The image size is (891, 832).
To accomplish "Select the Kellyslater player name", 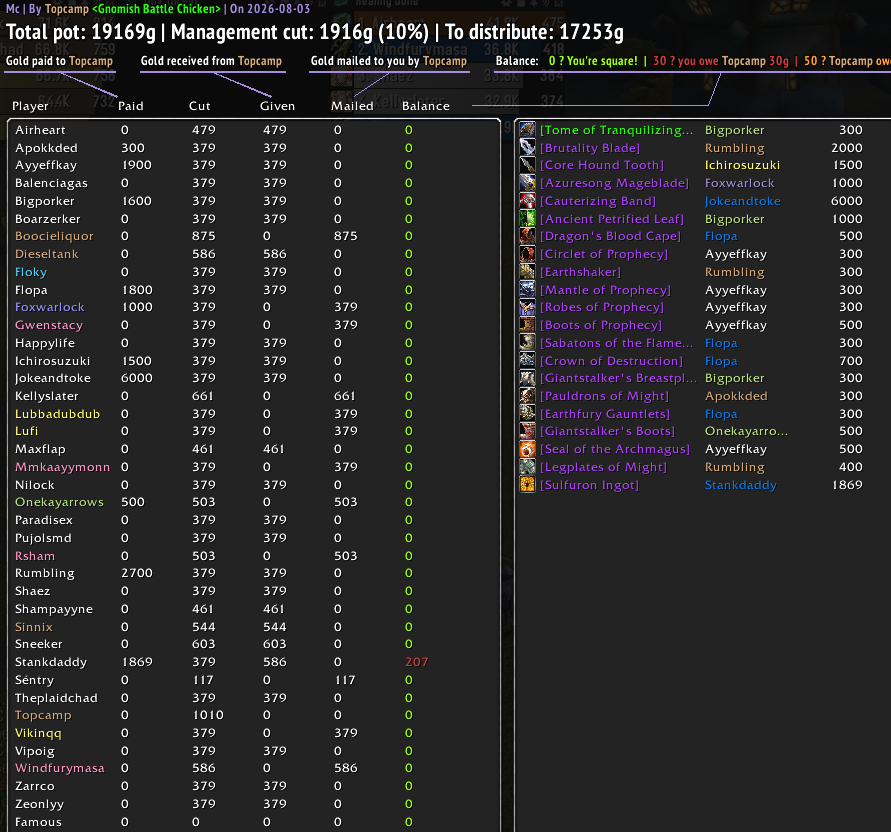I will [47, 396].
